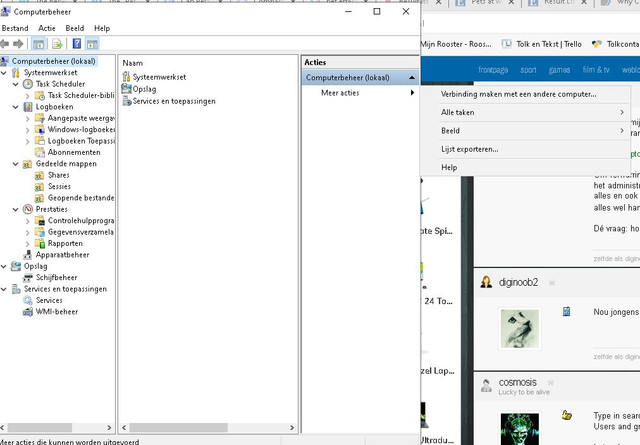The image size is (640, 445).
Task: Select Systeemwerkset icon in the Naam list
Action: click(127, 77)
